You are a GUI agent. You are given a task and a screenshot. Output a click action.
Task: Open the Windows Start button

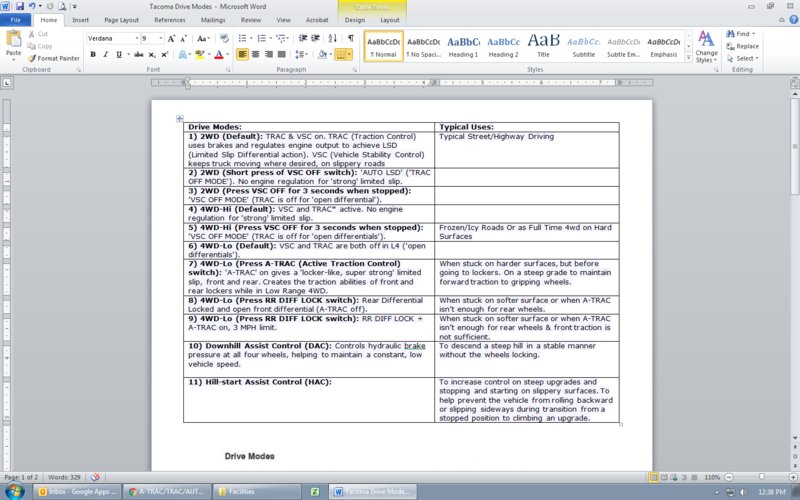point(14,491)
